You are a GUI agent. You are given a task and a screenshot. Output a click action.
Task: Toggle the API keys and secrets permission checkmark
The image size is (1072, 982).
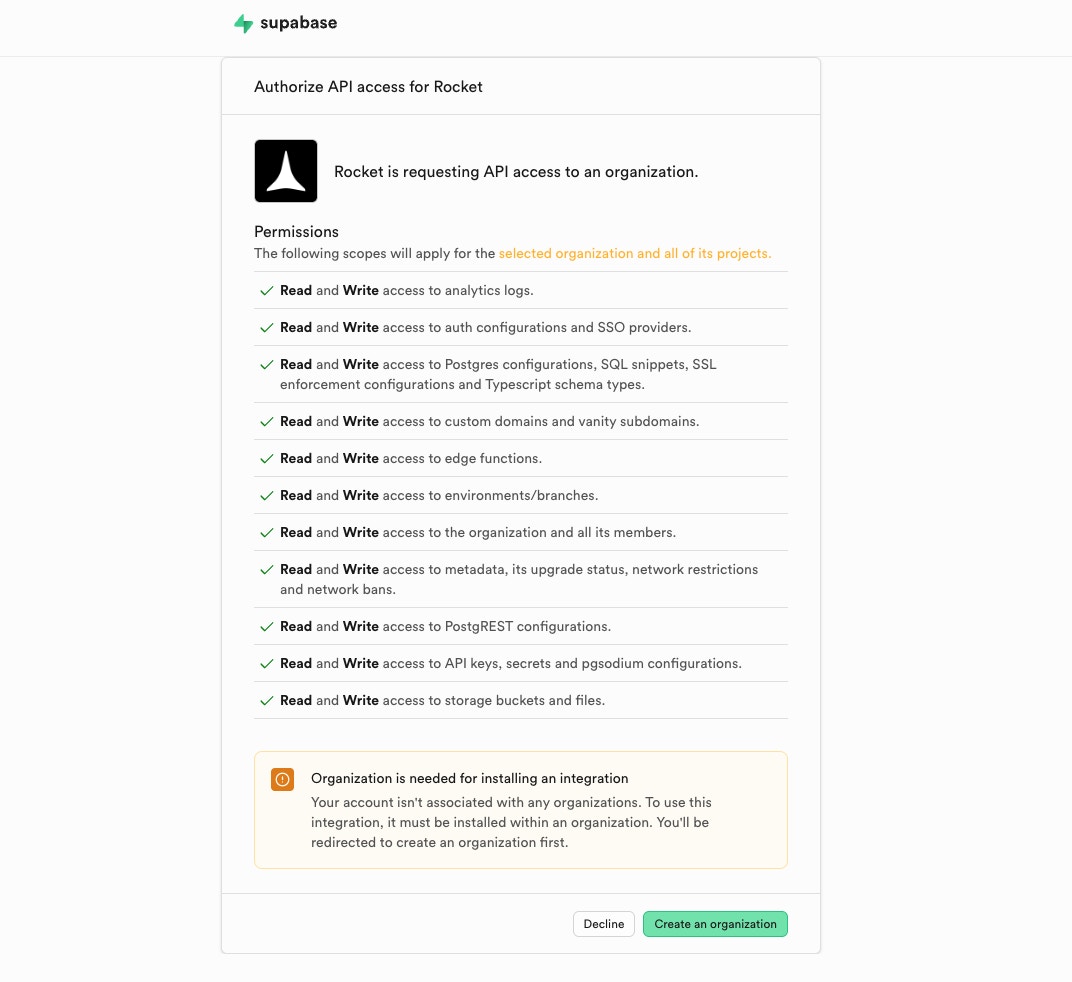(266, 663)
